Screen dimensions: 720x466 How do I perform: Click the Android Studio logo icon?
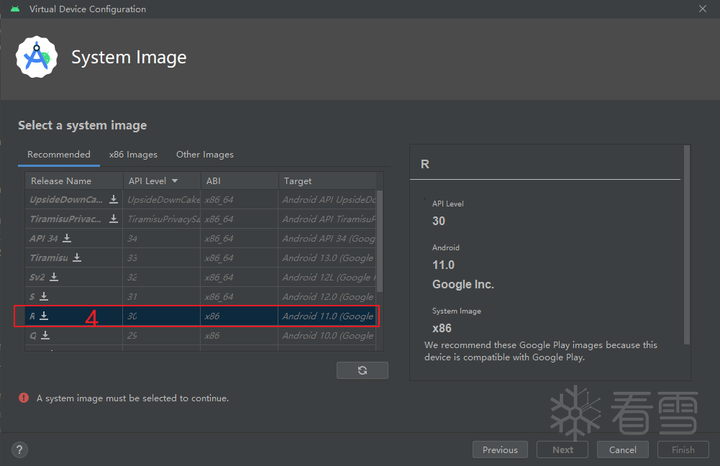pos(37,57)
